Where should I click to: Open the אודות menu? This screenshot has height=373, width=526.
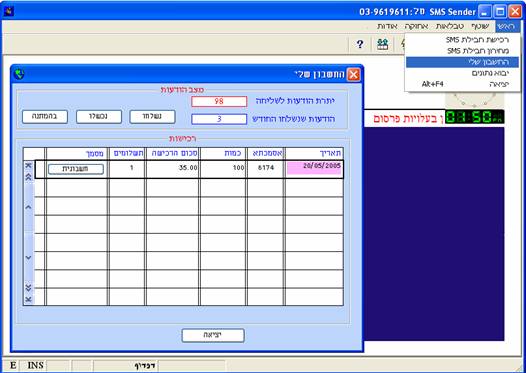(387, 26)
